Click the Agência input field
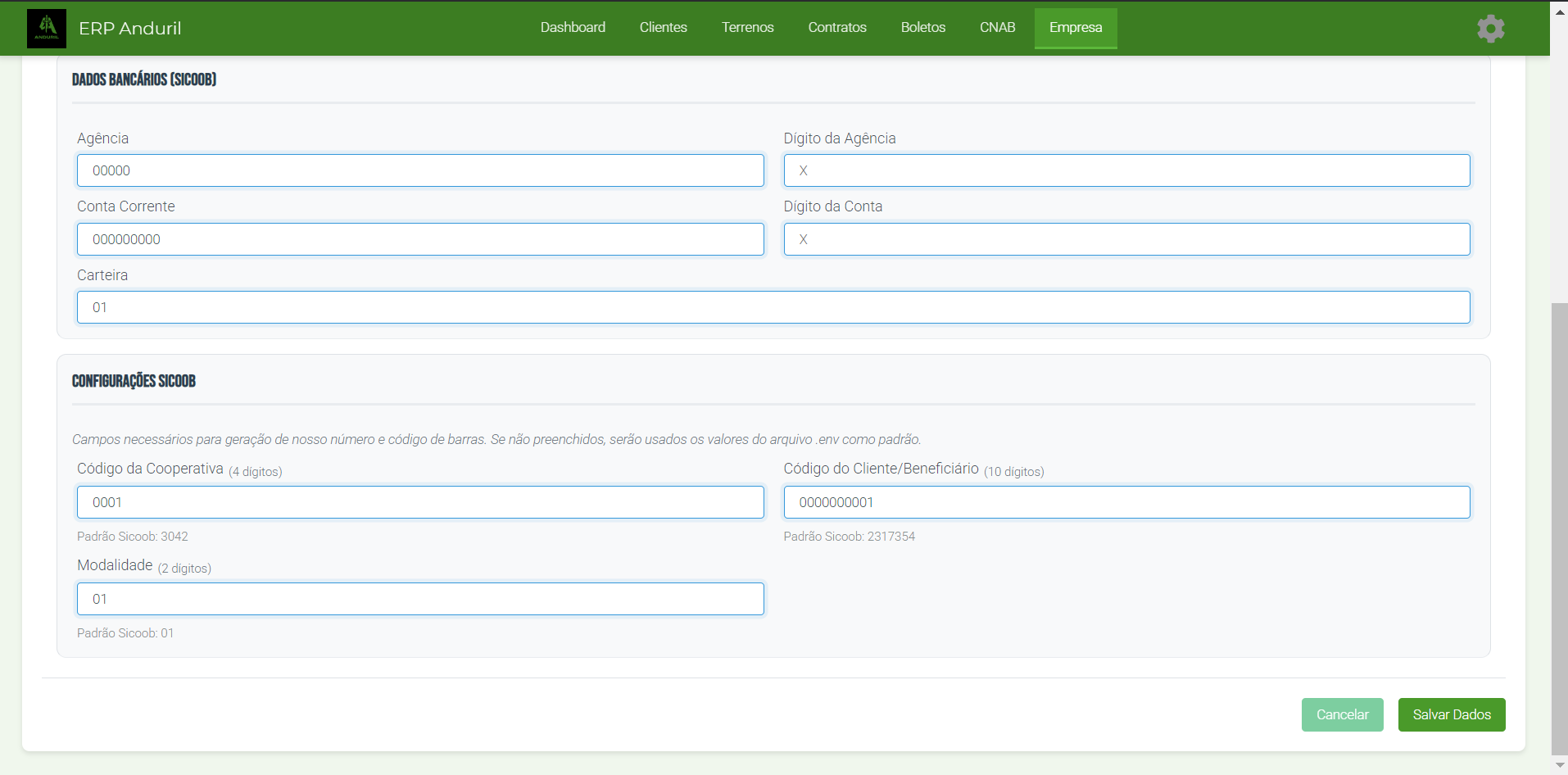 tap(420, 170)
